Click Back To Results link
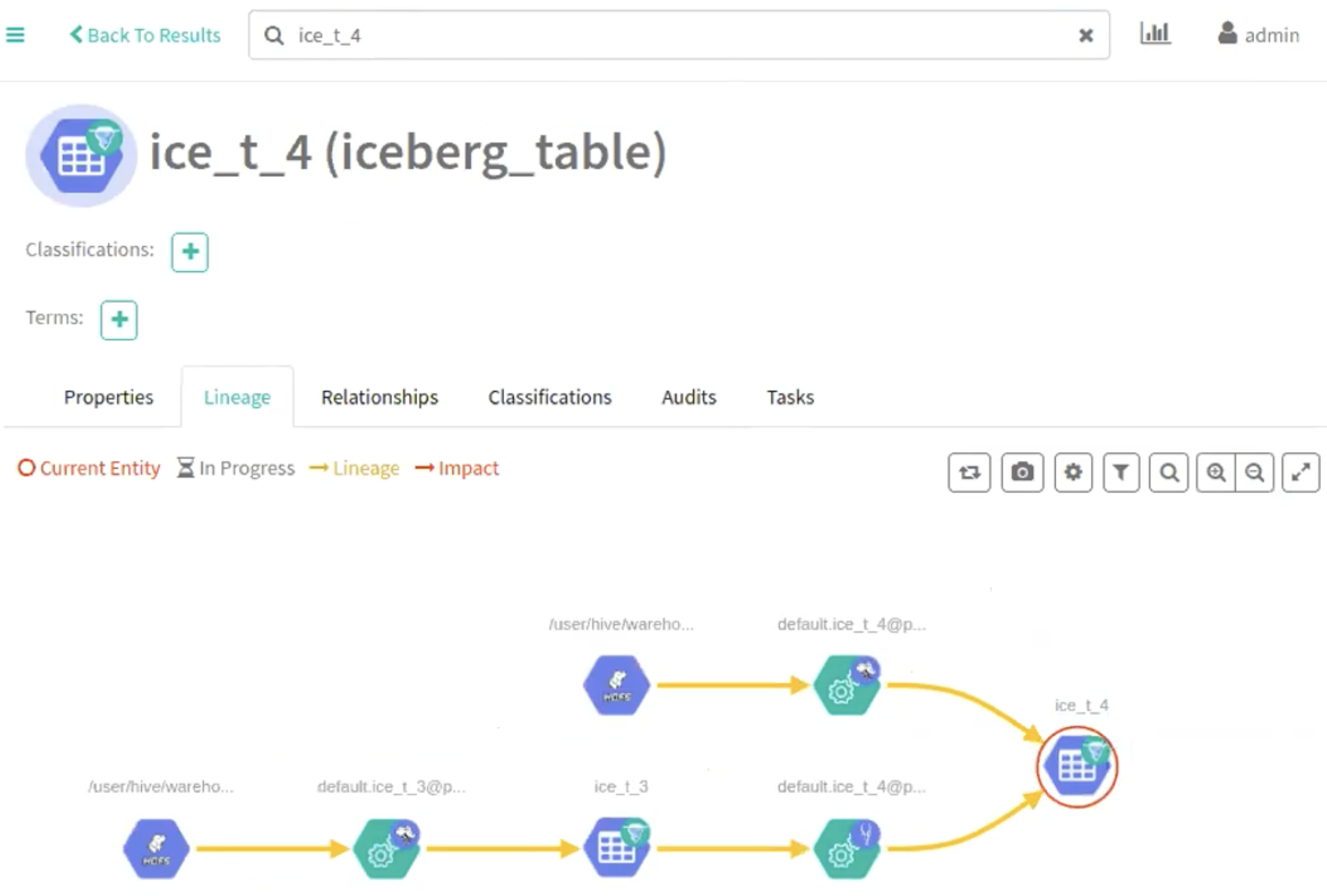The width and height of the screenshot is (1327, 896). pyautogui.click(x=145, y=35)
